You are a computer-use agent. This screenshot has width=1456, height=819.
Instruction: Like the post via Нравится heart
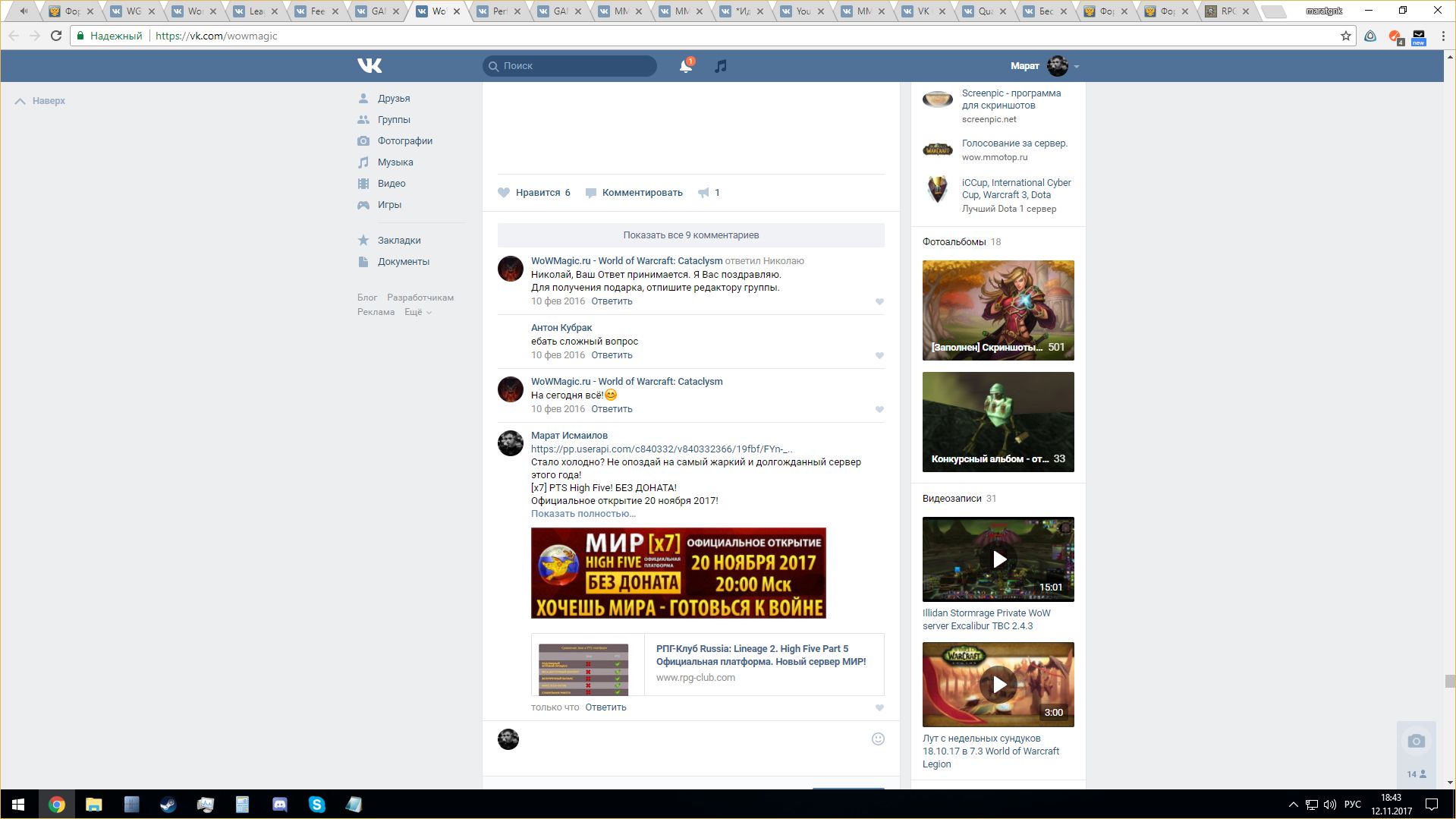(504, 193)
